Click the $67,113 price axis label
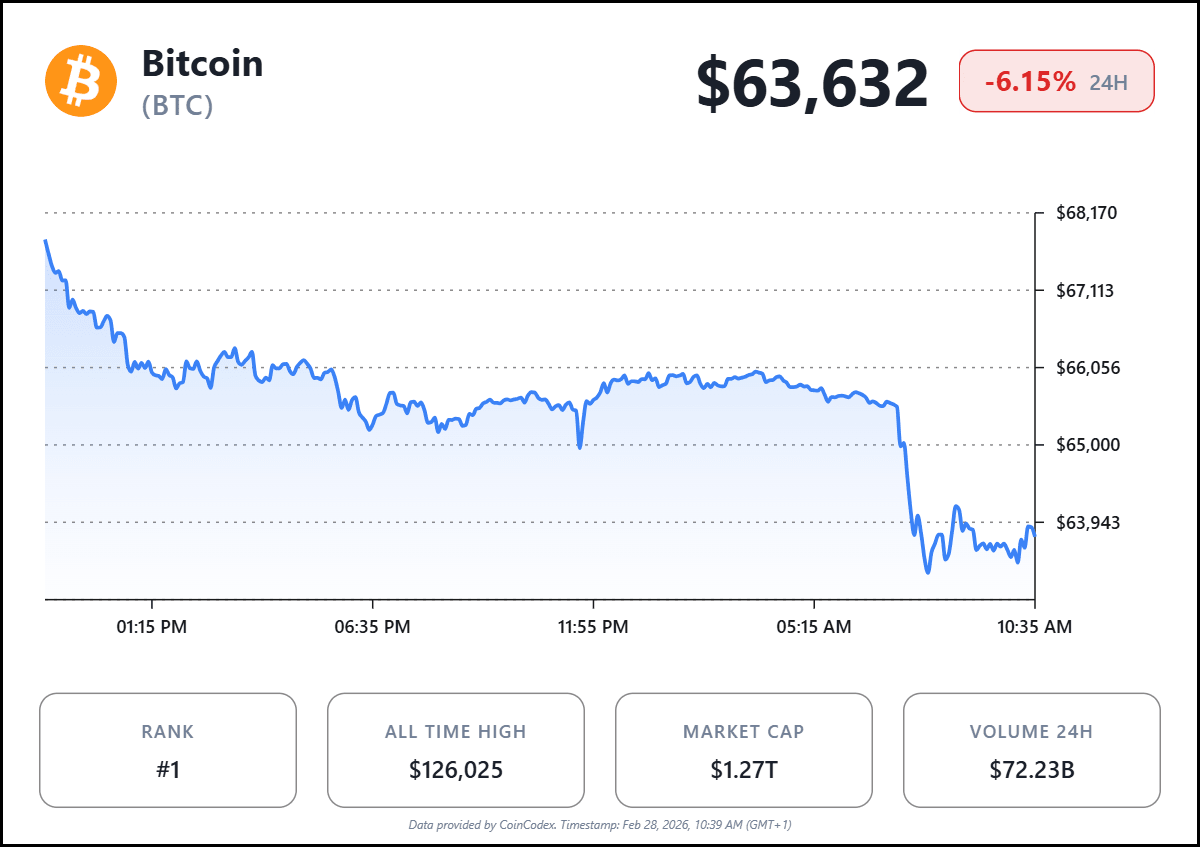This screenshot has width=1200, height=847. (1086, 291)
